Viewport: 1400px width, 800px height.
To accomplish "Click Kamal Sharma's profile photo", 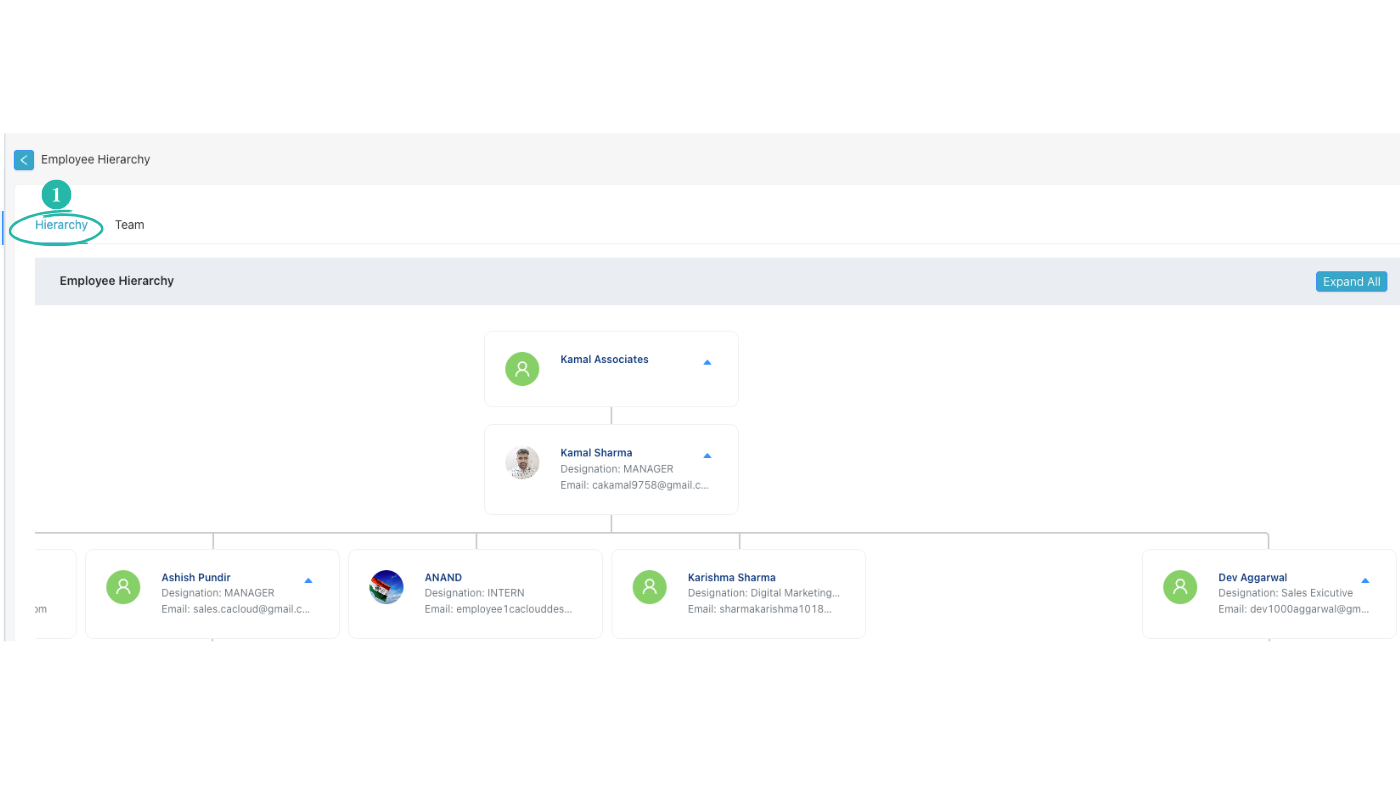I will tap(522, 462).
